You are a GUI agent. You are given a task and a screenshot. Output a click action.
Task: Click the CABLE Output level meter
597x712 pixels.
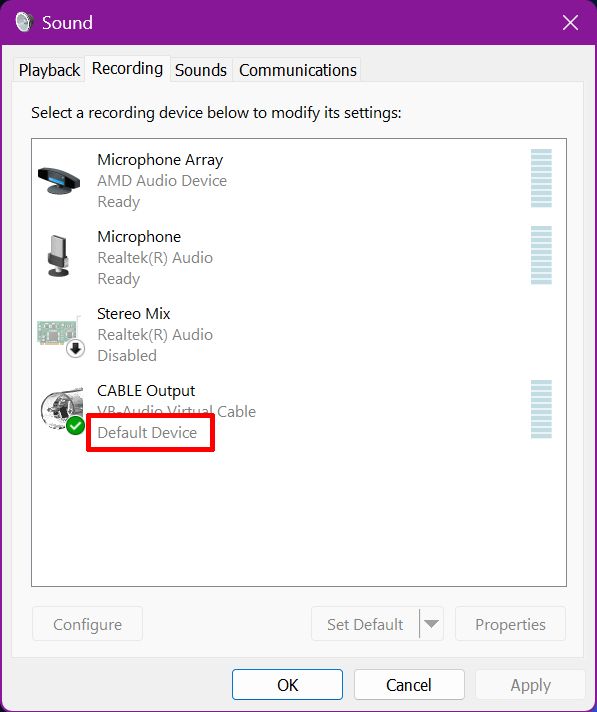[x=541, y=409]
